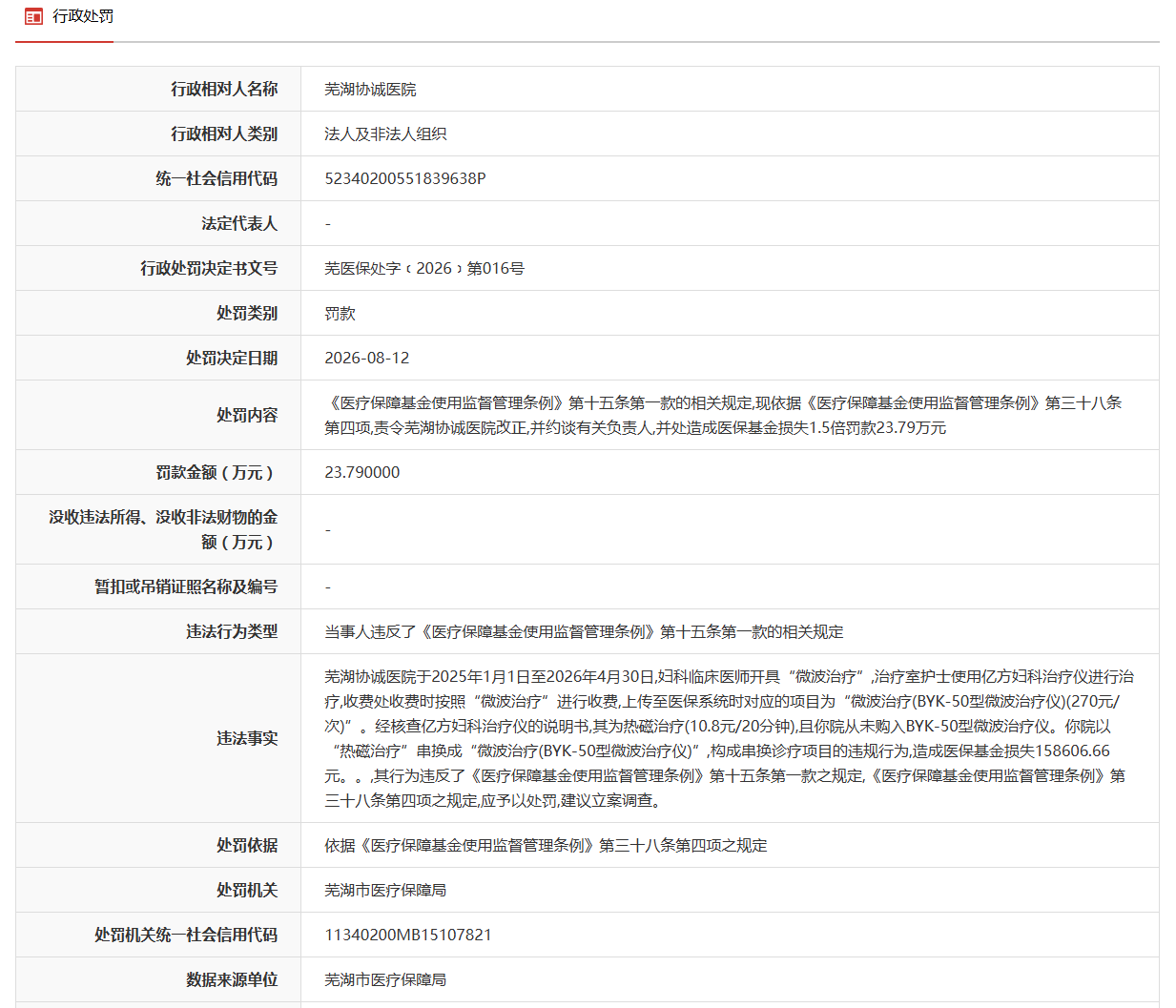Select the fine amount 23.790000

[x=362, y=472]
